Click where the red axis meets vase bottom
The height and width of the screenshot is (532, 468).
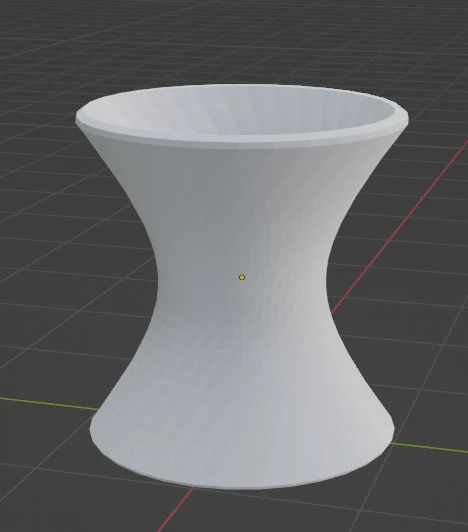pyautogui.click(x=193, y=488)
